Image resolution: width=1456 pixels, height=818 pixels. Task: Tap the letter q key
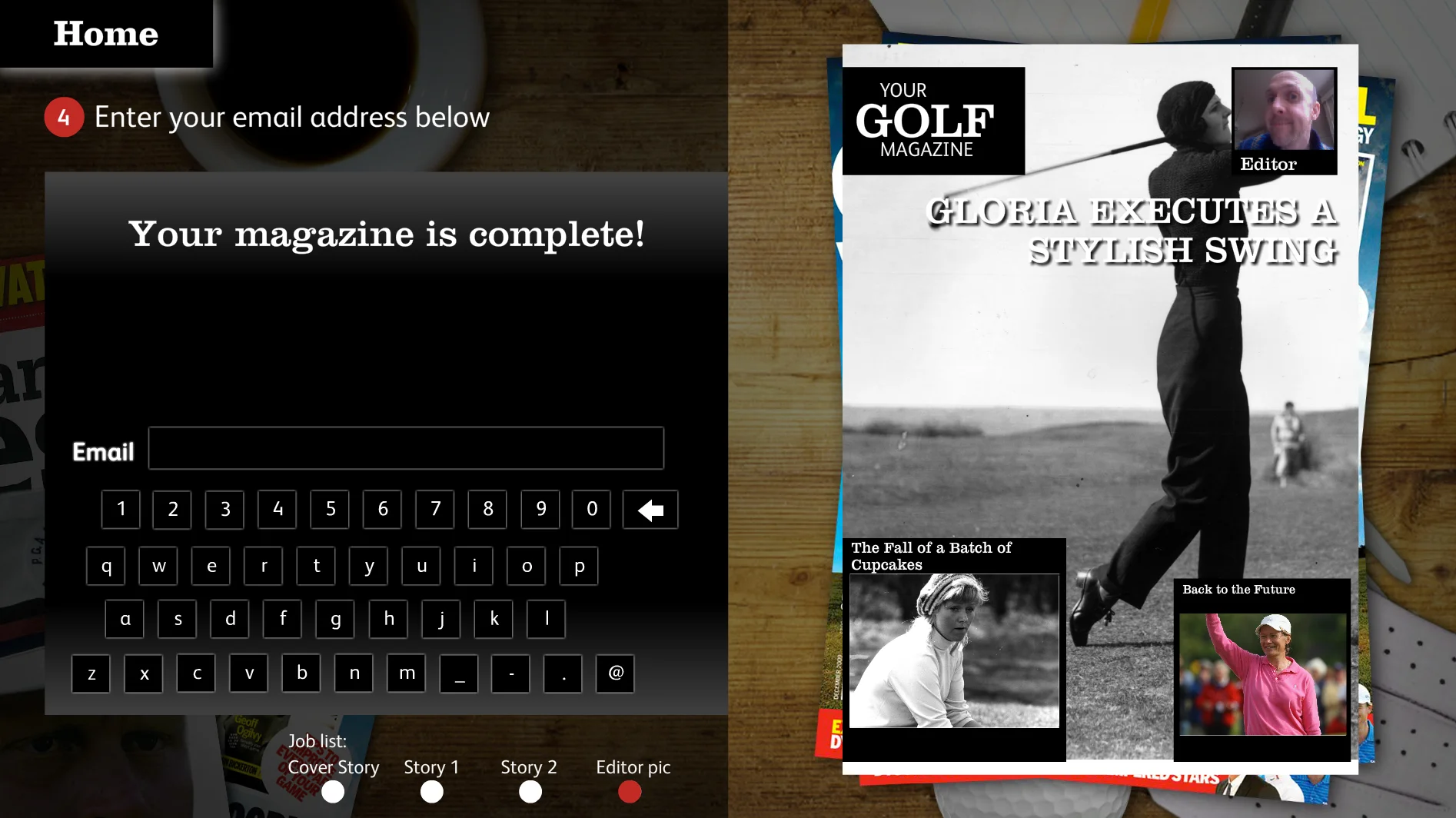pos(106,566)
